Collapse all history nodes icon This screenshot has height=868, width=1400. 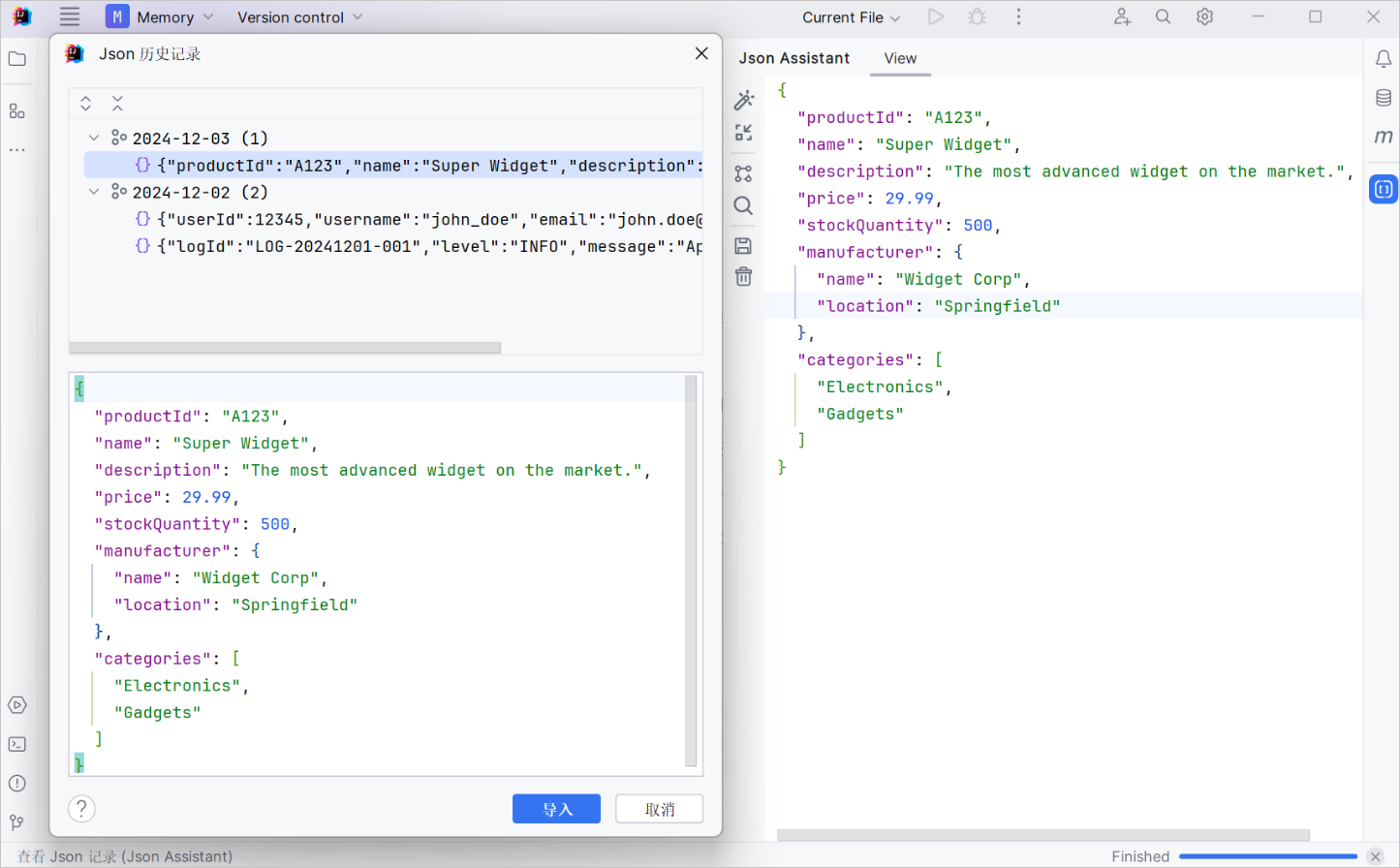[117, 104]
